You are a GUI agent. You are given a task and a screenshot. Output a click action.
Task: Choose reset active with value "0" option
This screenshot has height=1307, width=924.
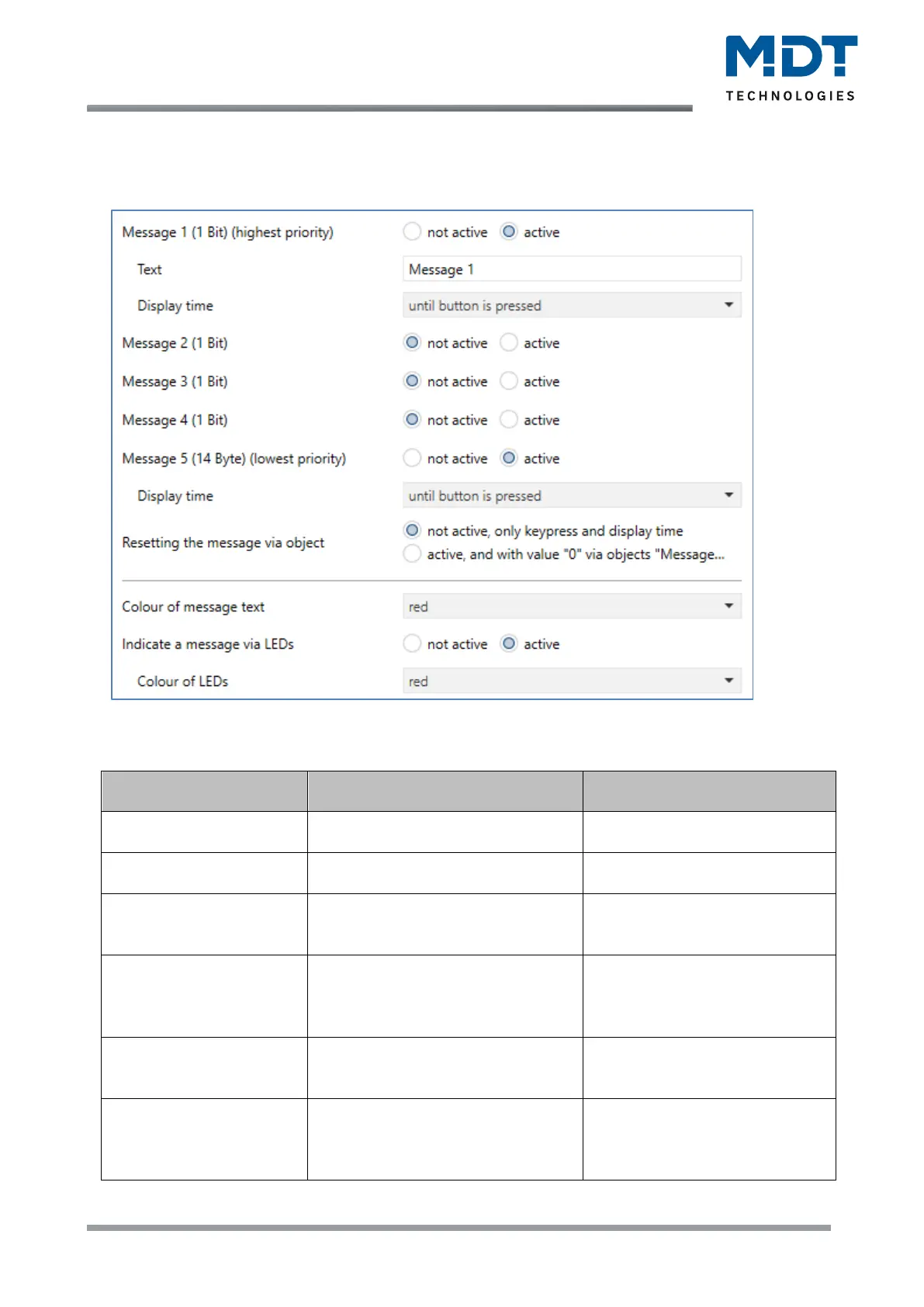pyautogui.click(x=413, y=553)
